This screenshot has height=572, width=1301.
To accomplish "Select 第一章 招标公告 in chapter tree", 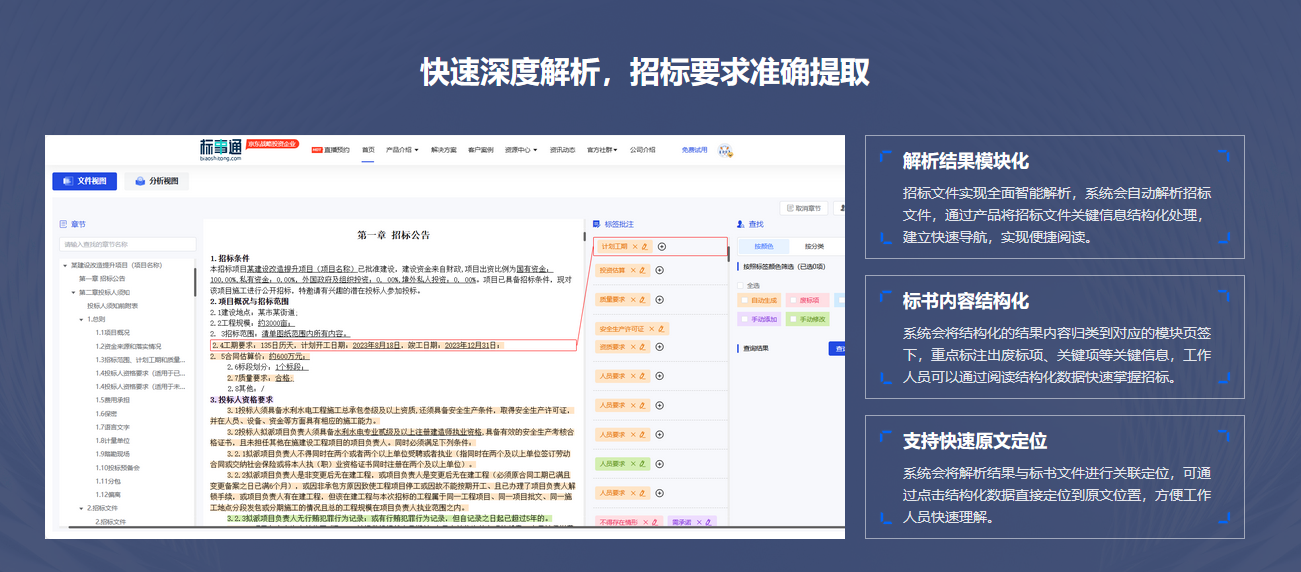I will click(x=103, y=278).
